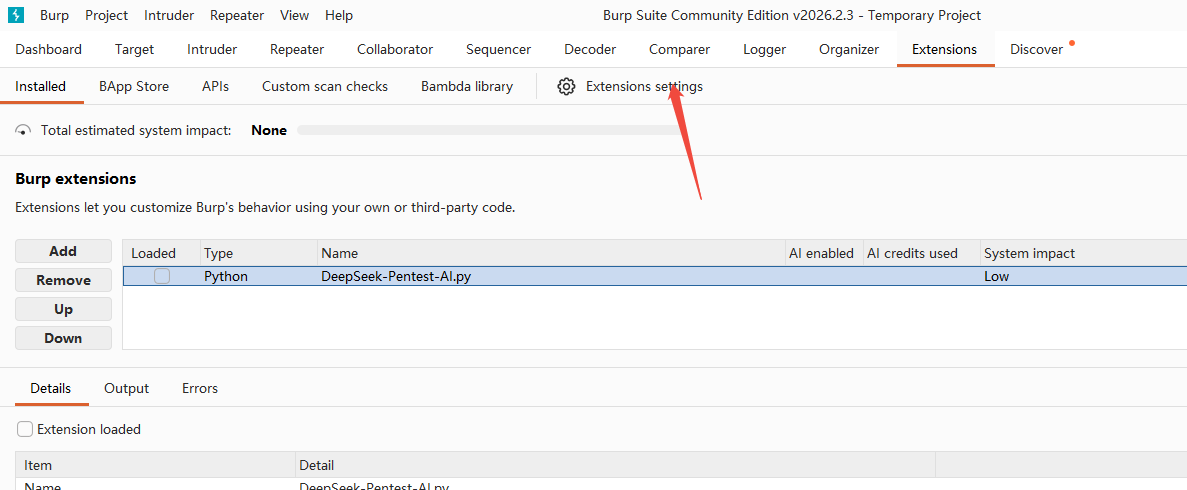Click the system impact progress bar
Viewport: 1187px width, 490px height.
(490, 130)
